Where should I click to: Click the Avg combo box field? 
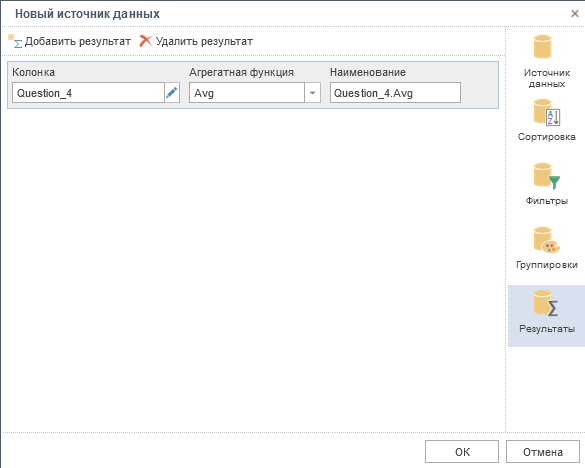(x=247, y=93)
